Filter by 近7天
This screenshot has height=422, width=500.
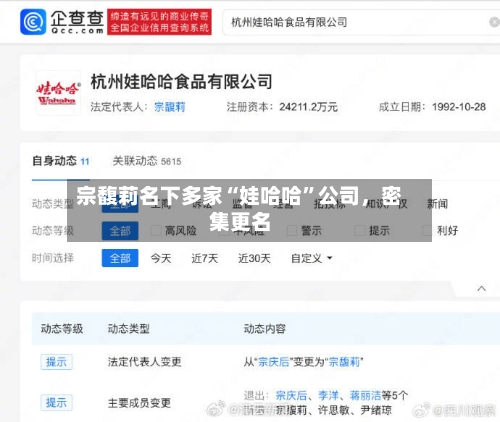click(205, 258)
